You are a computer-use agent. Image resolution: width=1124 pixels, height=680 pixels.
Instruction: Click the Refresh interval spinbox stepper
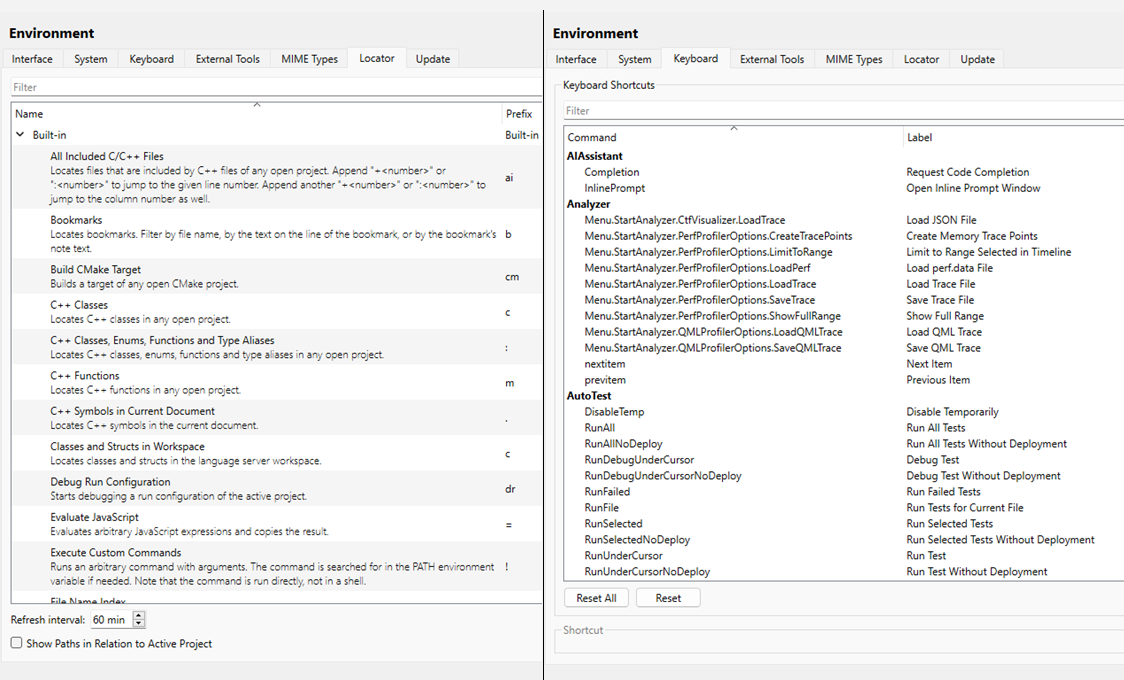click(139, 620)
